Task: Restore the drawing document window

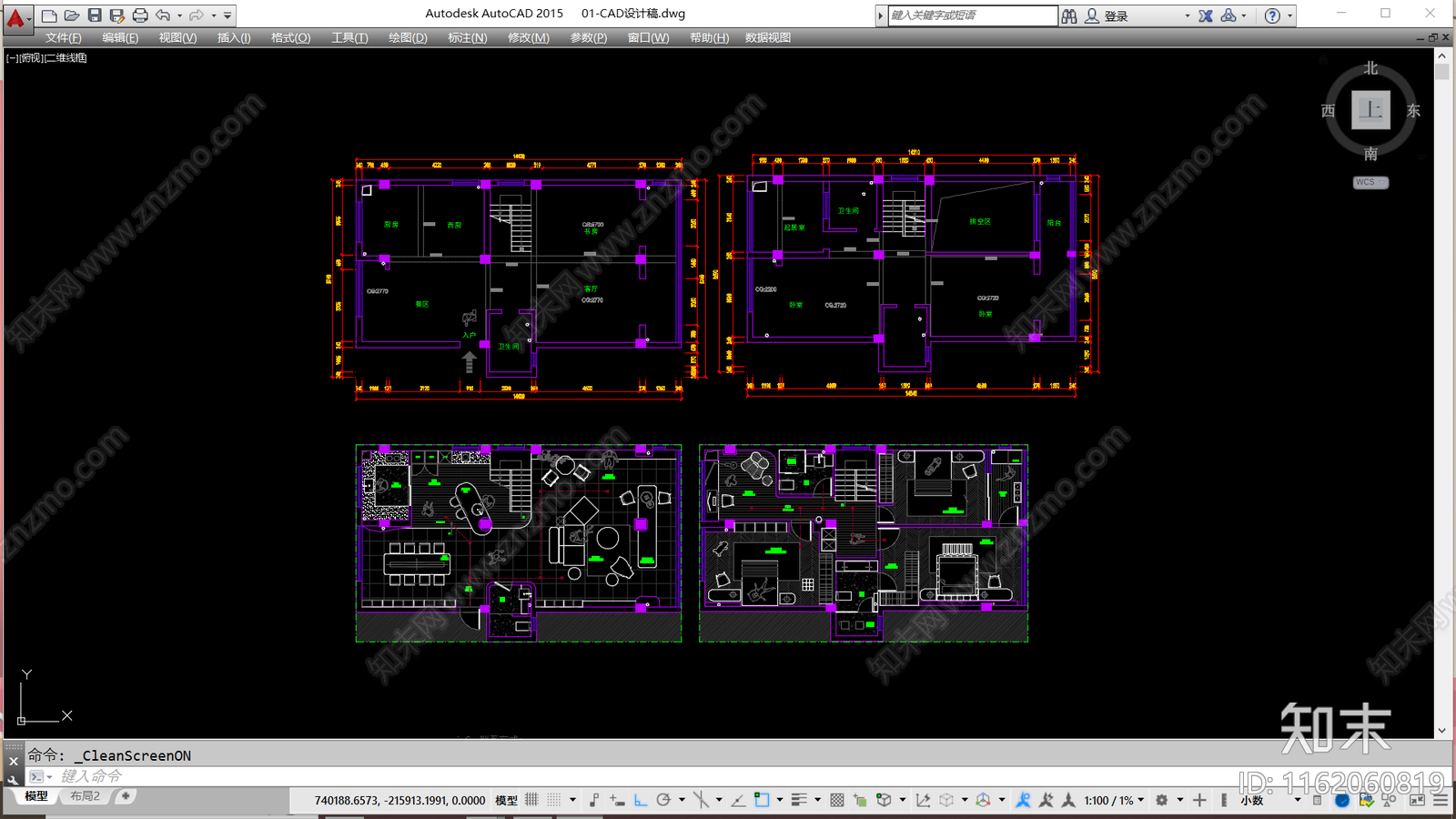Action: [x=1432, y=38]
